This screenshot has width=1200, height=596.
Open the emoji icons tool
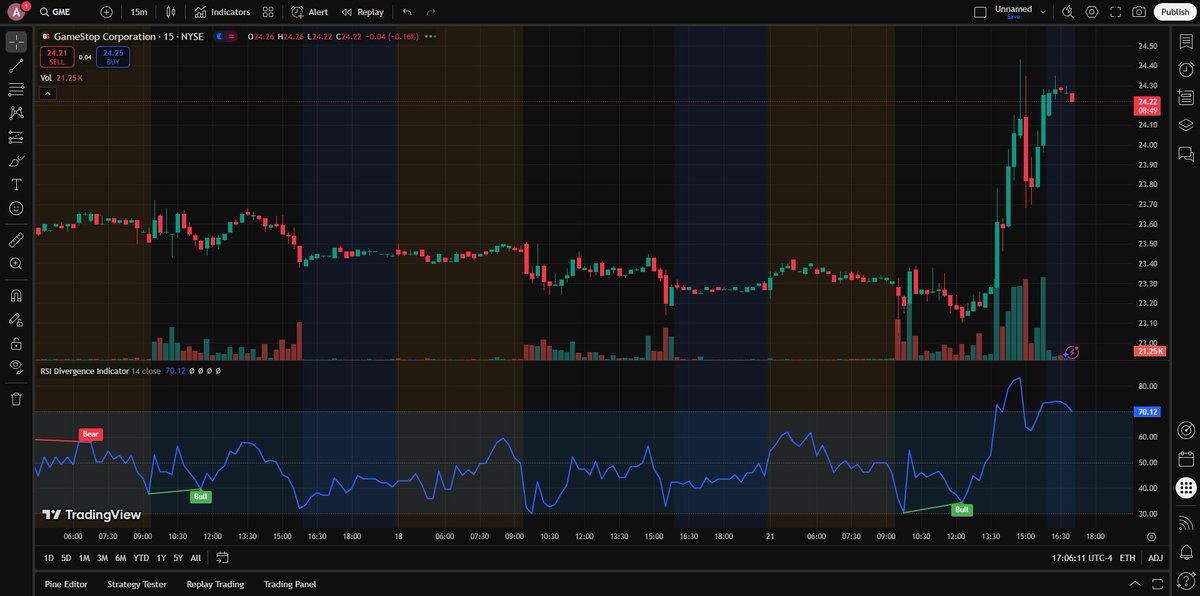tap(16, 208)
